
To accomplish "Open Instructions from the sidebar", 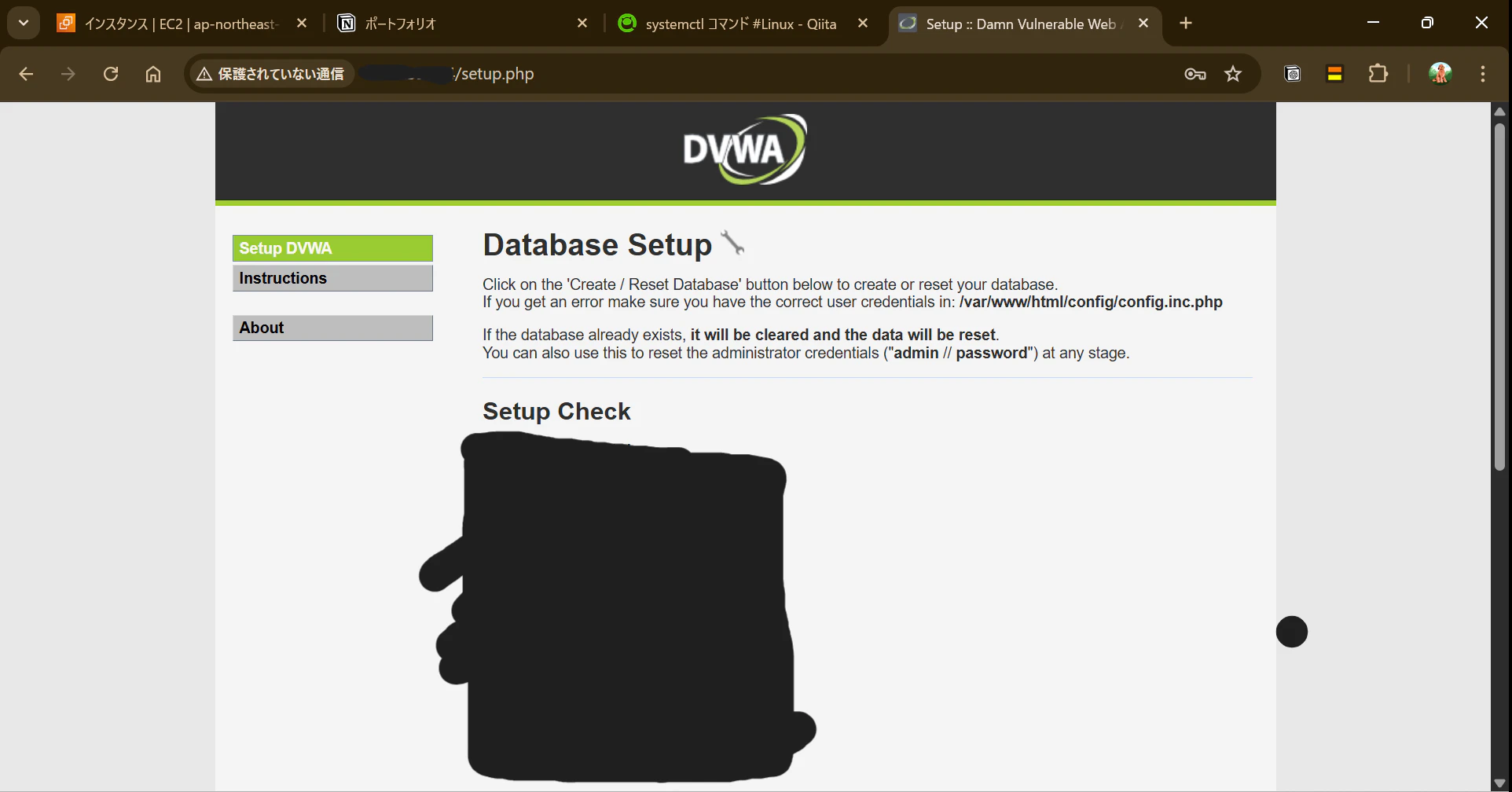I will 332,278.
